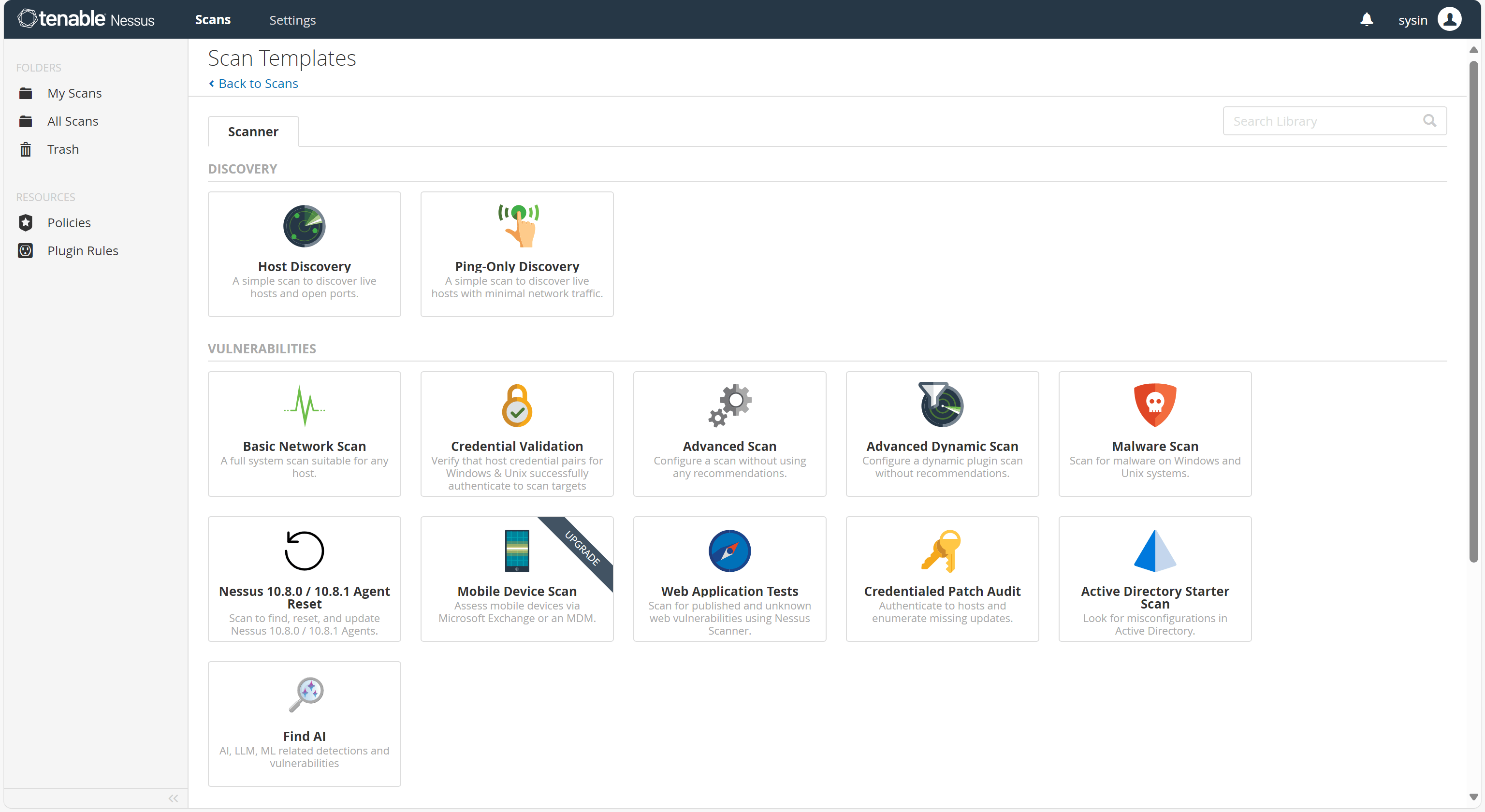Click the Credentialed Patch Audit keys icon

[942, 551]
